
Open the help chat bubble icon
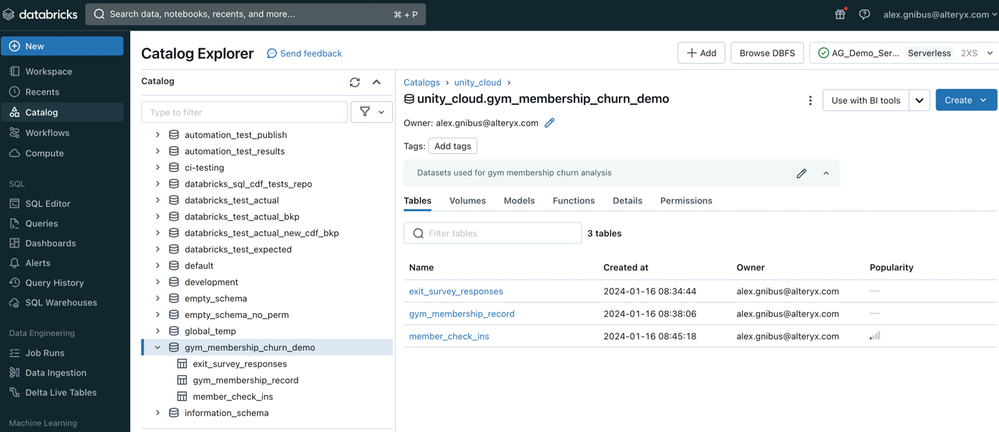click(865, 14)
